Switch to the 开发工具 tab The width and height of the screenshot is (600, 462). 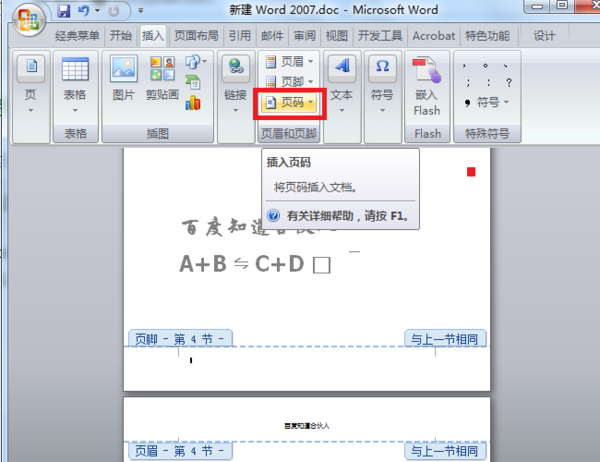(380, 36)
